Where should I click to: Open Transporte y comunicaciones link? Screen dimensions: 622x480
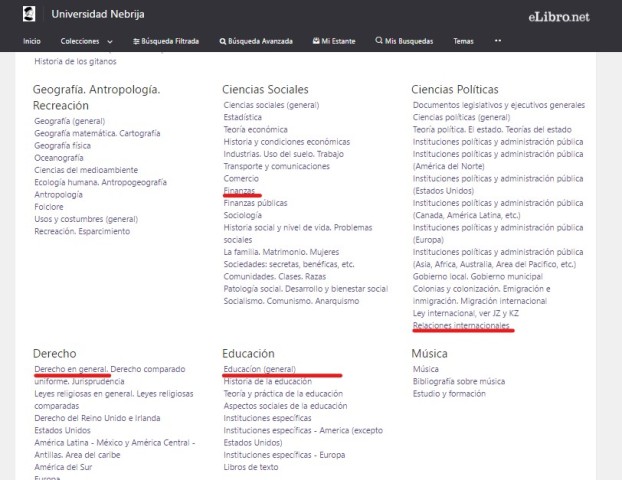tap(276, 167)
